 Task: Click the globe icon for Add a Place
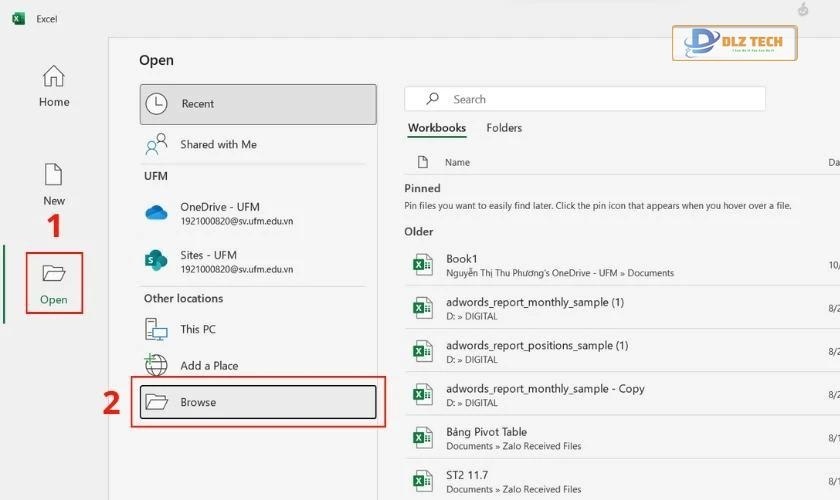coord(156,365)
